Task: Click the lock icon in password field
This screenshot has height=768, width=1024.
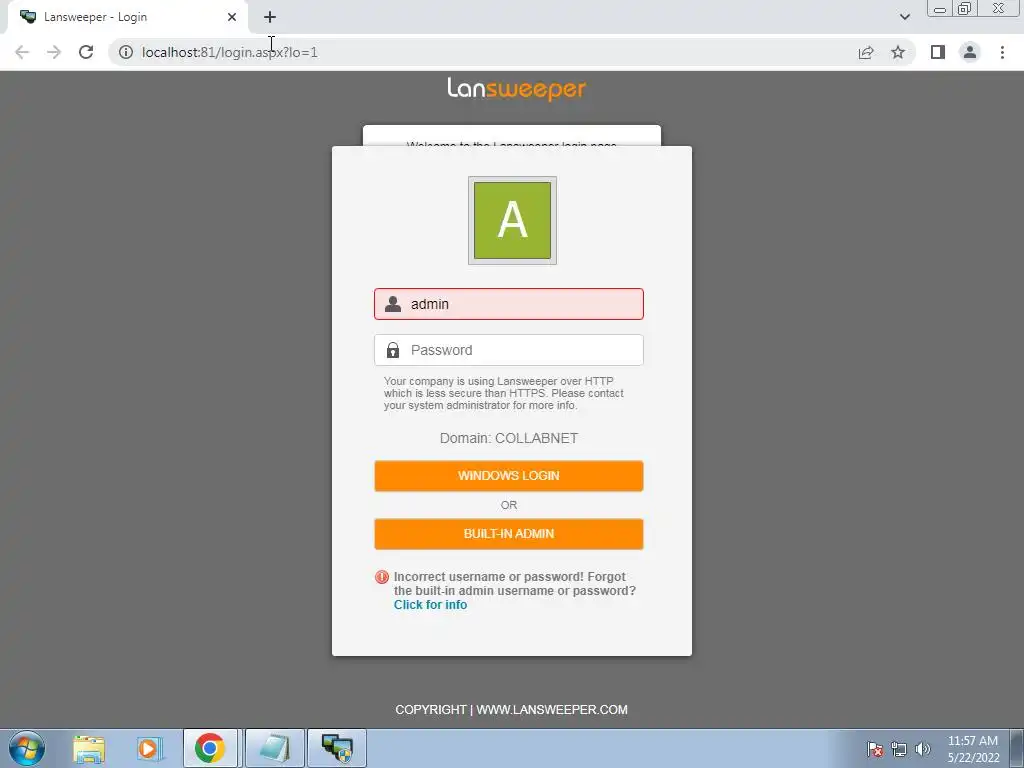Action: coord(392,350)
